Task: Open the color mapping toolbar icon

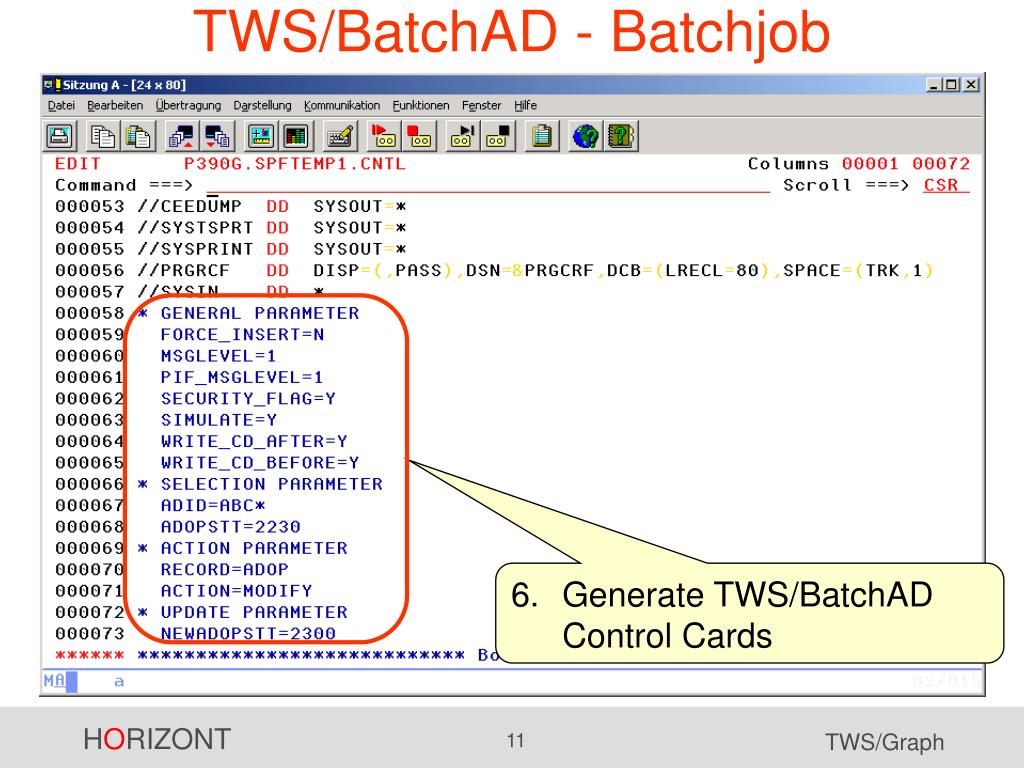Action: [x=295, y=136]
